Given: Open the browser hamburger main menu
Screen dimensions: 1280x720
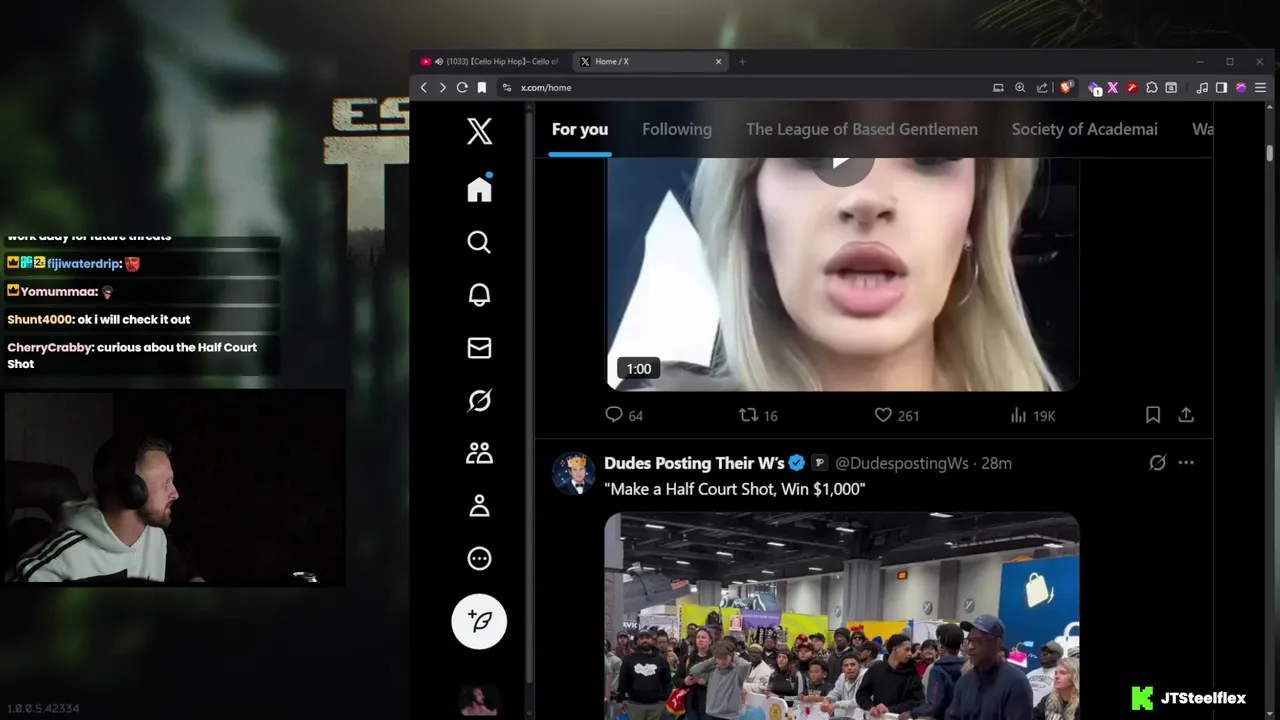Looking at the screenshot, I should (1259, 88).
